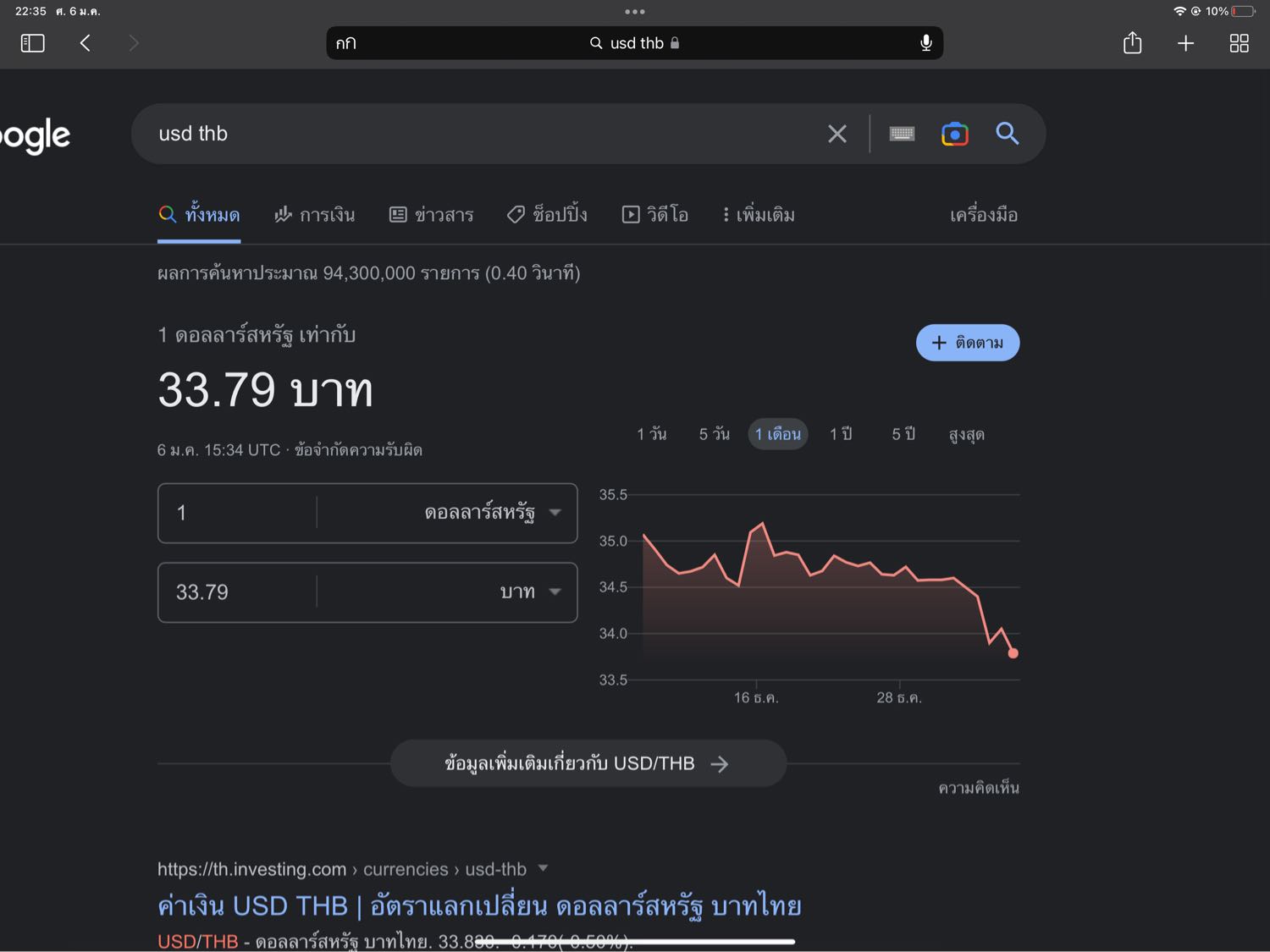Clear the Google search box with the X
Viewport: 1270px width, 952px height.
pos(837,134)
